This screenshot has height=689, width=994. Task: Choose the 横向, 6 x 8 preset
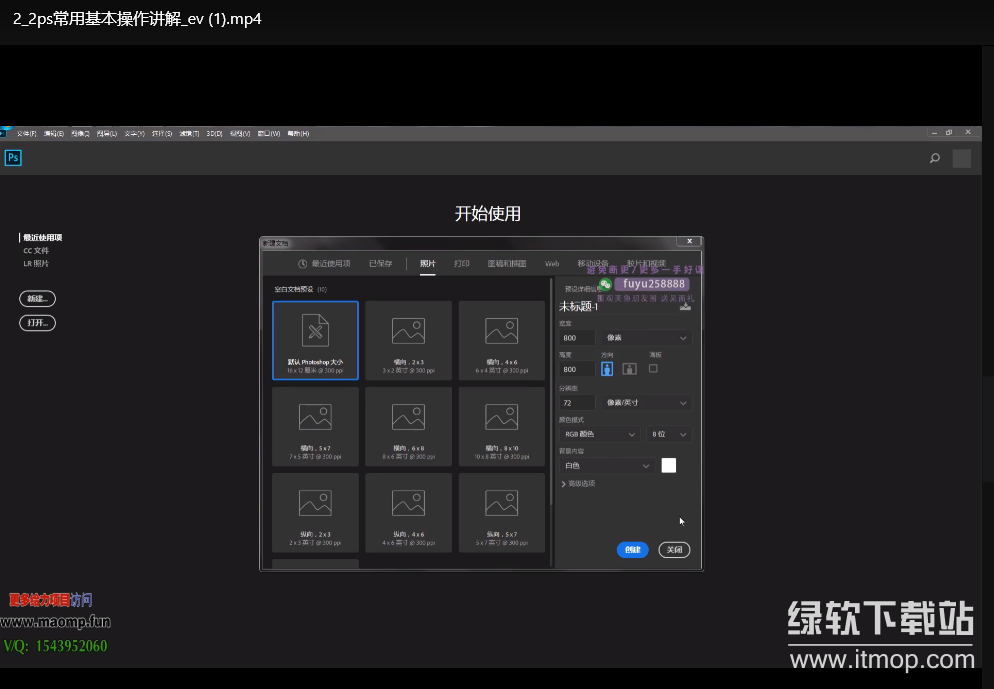pyautogui.click(x=408, y=427)
